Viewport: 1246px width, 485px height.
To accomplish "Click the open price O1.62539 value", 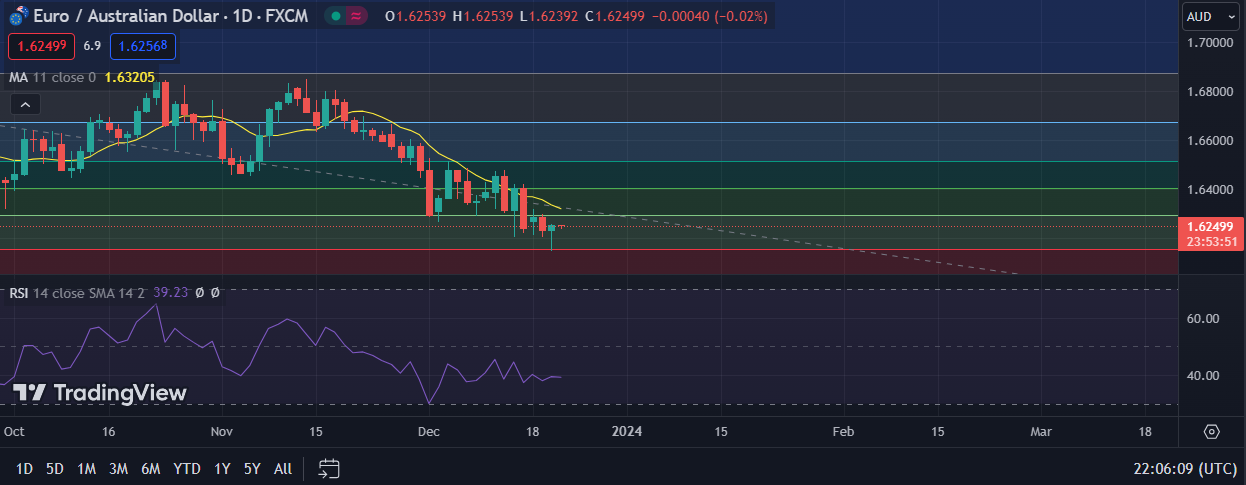I will click(x=415, y=17).
